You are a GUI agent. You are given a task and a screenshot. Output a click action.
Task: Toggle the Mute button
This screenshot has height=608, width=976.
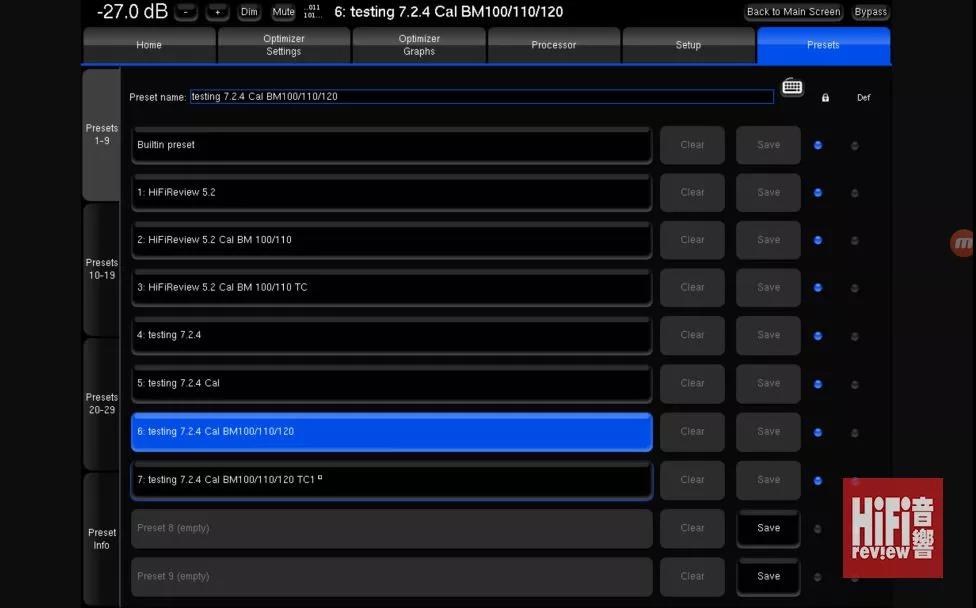pos(284,12)
